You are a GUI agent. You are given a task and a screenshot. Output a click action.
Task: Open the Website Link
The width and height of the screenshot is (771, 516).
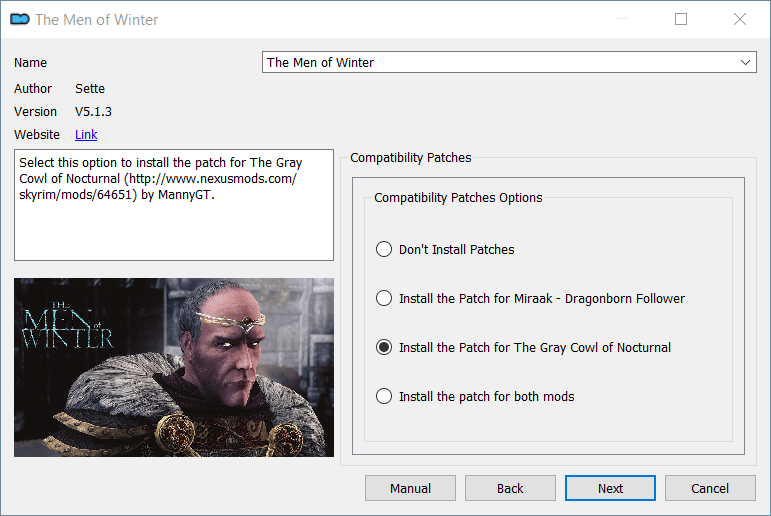click(x=86, y=135)
